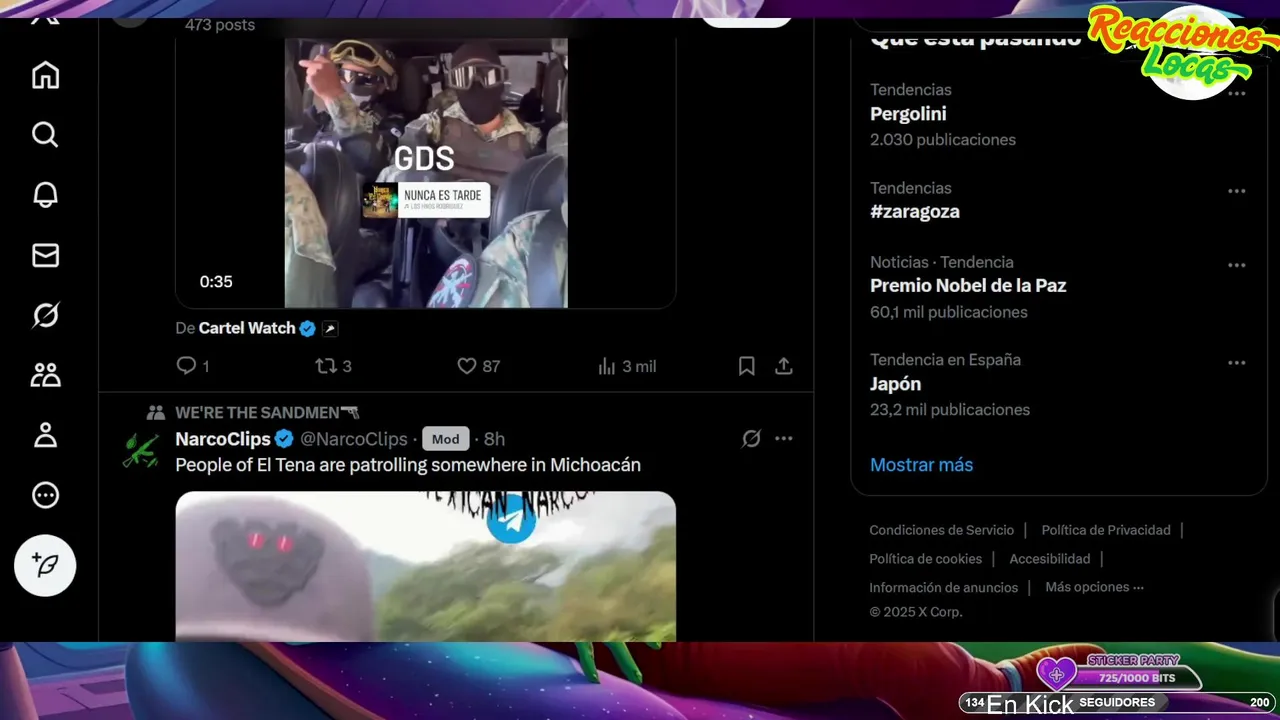Open Accesibilidad footer link
1280x720 pixels.
click(1050, 559)
